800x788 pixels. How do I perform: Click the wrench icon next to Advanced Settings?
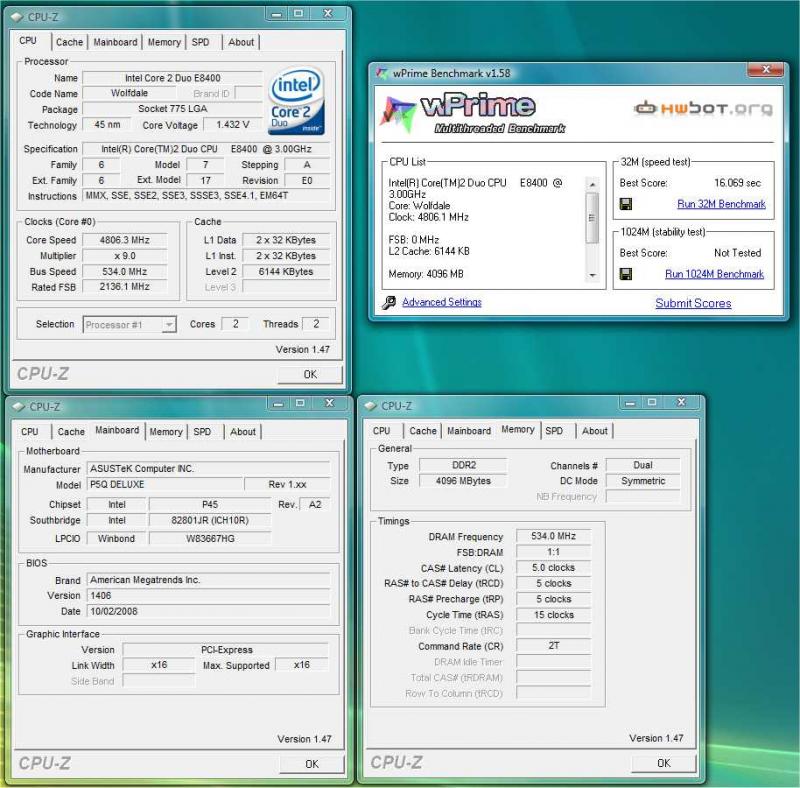pyautogui.click(x=389, y=303)
